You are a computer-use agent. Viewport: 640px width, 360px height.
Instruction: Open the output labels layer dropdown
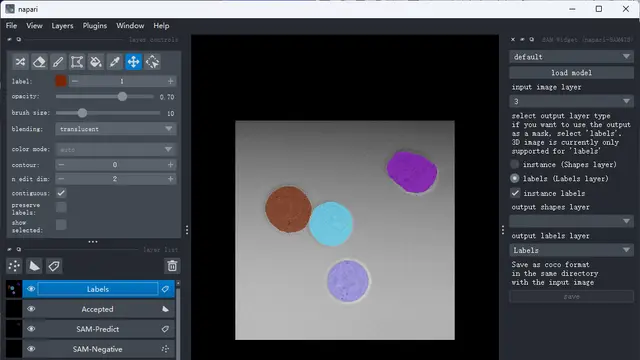[x=571, y=250]
